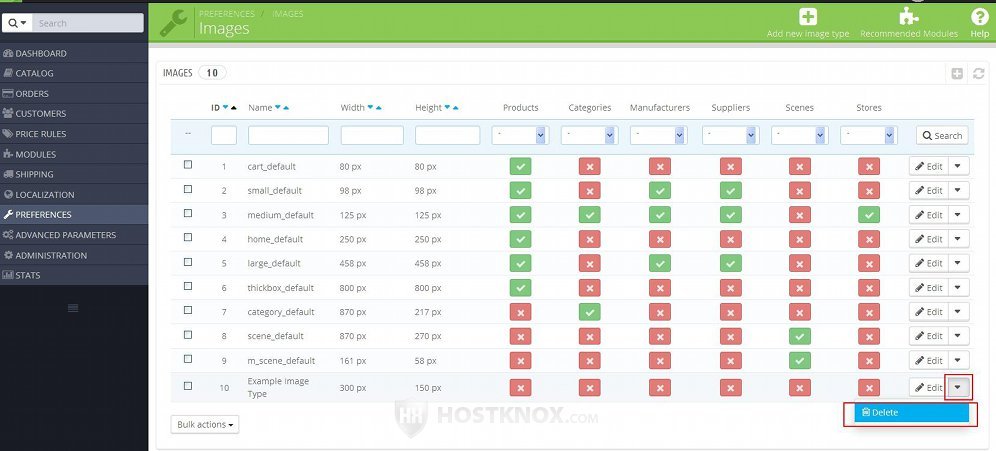The height and width of the screenshot is (451, 996).
Task: Open the Bulk actions dropdown
Action: [205, 424]
